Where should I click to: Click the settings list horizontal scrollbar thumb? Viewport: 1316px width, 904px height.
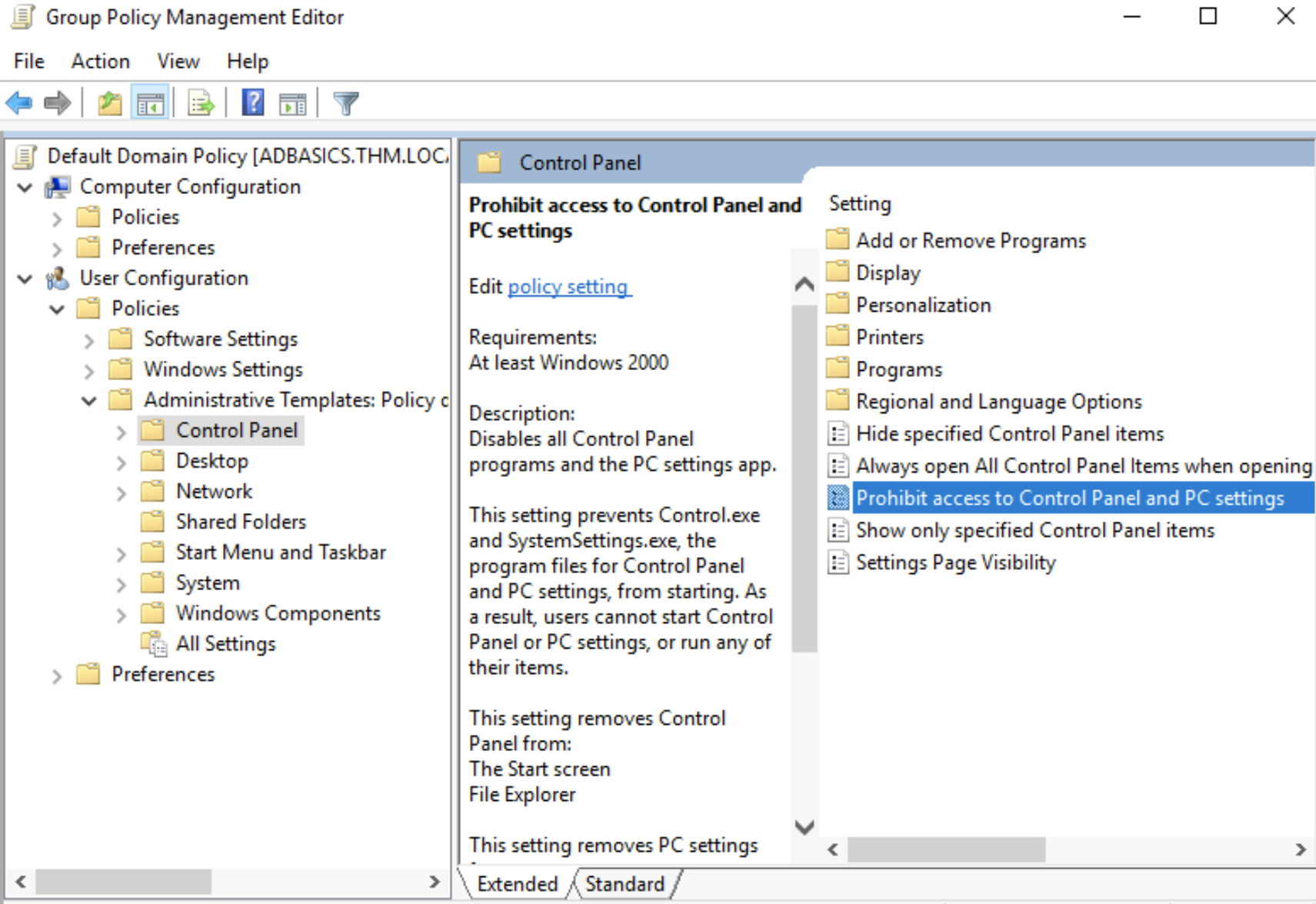[947, 849]
